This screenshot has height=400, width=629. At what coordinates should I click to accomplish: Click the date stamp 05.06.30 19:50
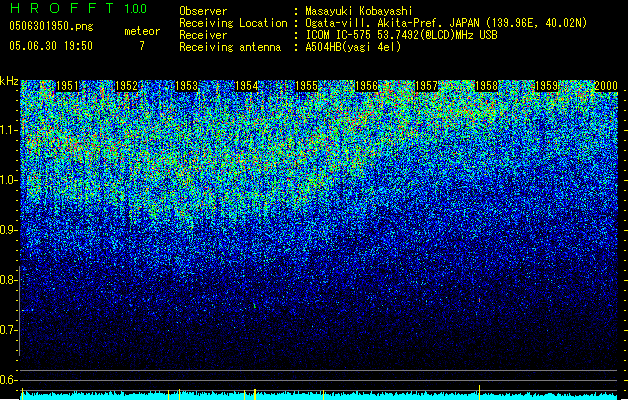point(51,46)
